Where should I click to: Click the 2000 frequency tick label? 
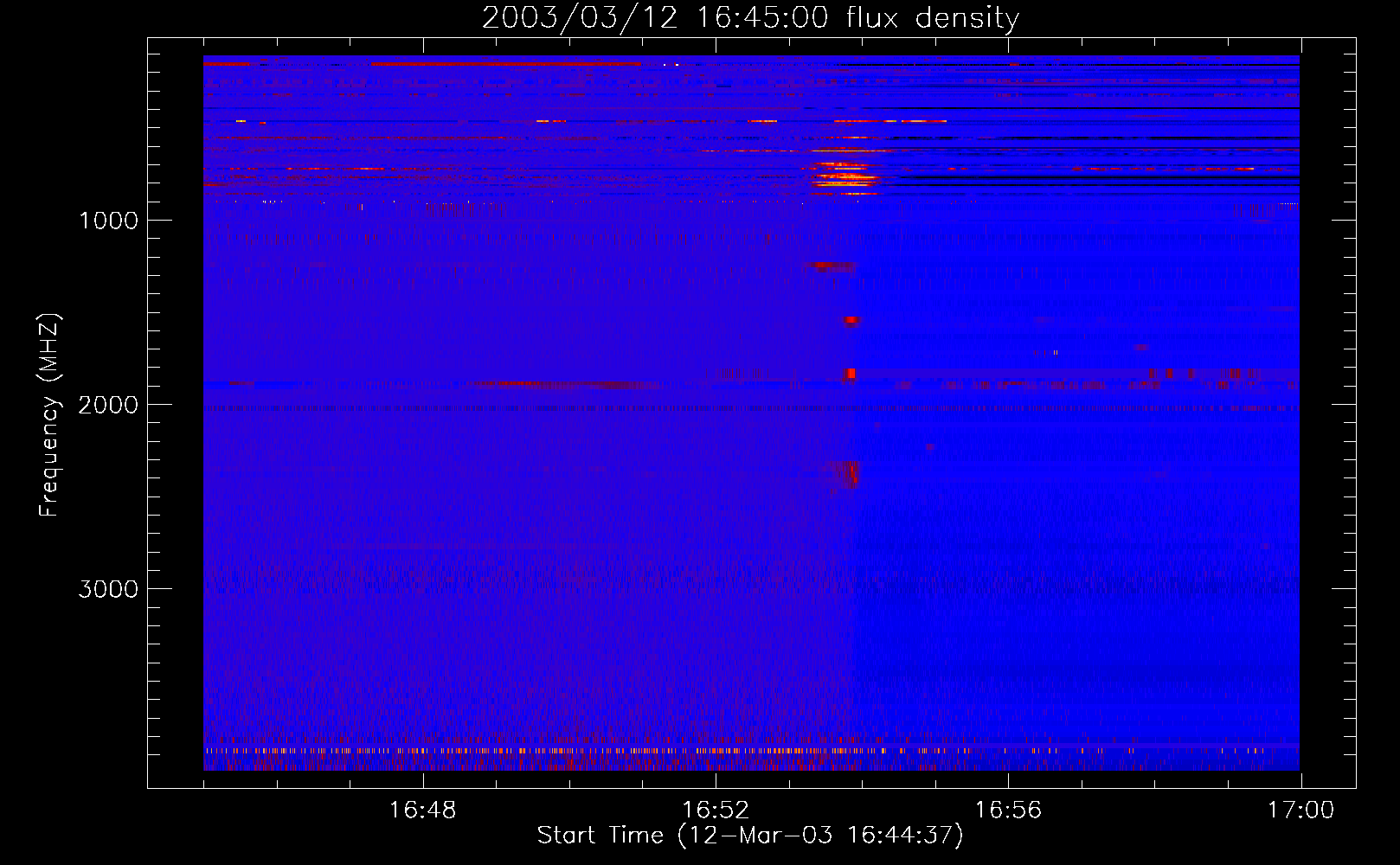(x=108, y=405)
